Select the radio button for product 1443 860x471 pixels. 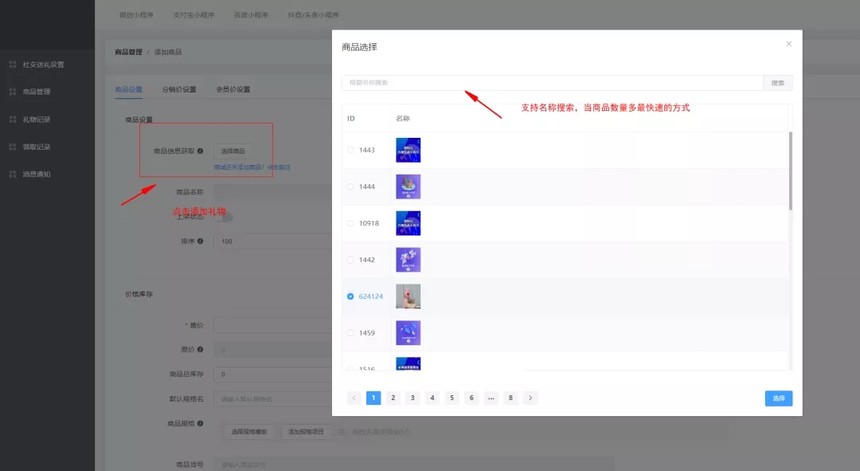tap(350, 150)
